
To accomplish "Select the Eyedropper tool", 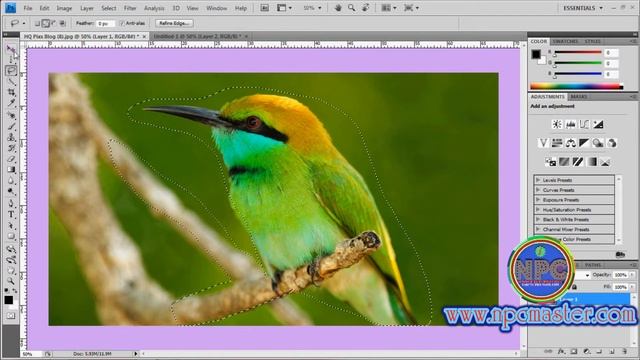I will pyautogui.click(x=11, y=103).
